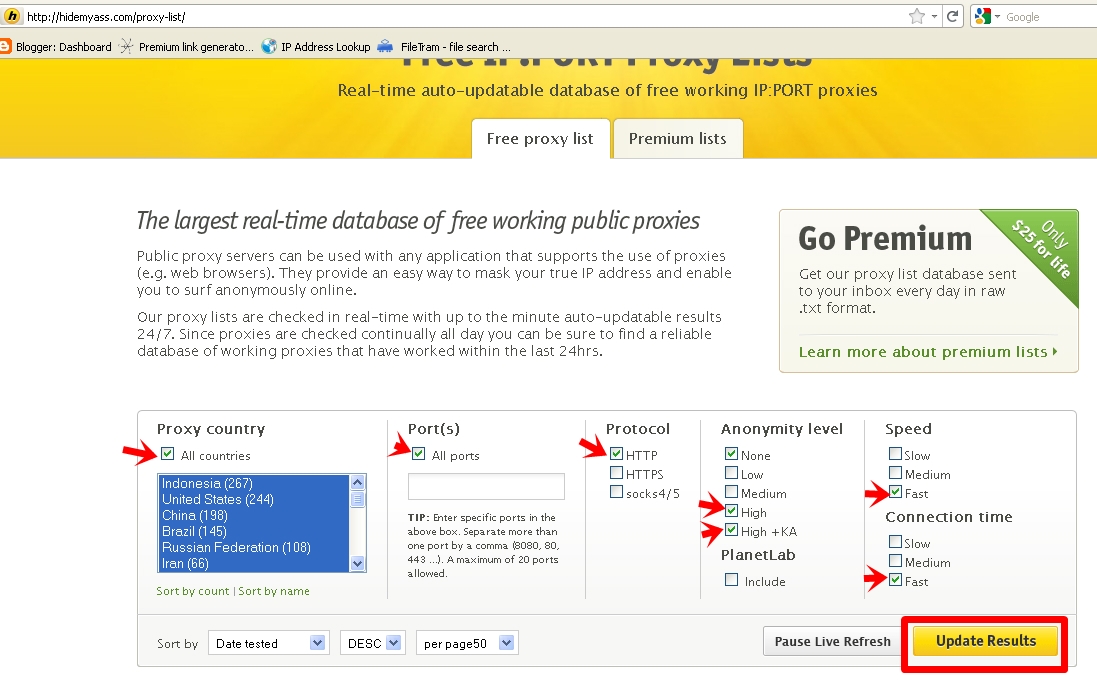The width and height of the screenshot is (1097, 682).
Task: Click the country list scrollbar thumb
Action: click(x=358, y=499)
